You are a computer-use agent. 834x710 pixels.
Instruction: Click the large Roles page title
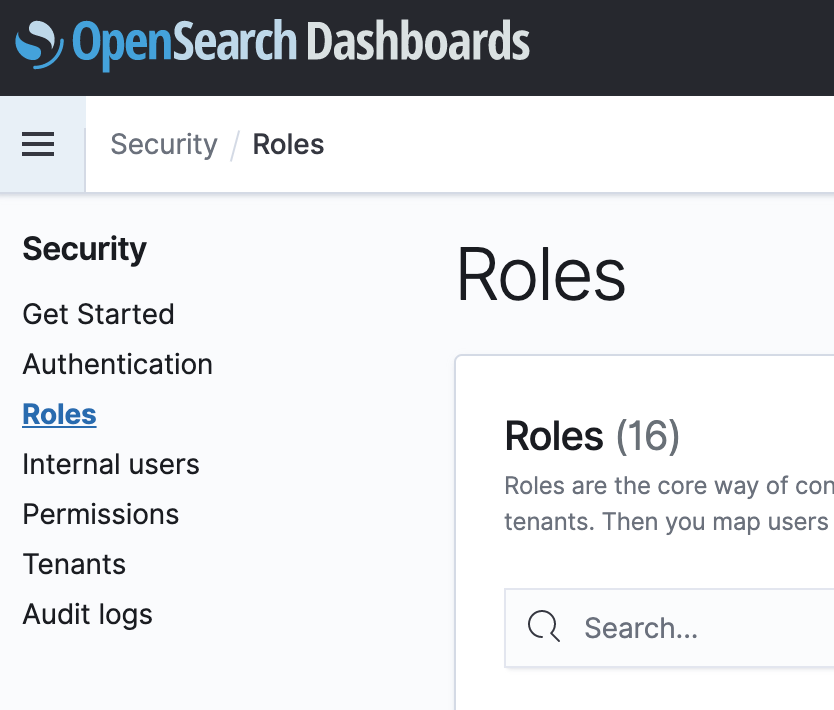click(541, 275)
